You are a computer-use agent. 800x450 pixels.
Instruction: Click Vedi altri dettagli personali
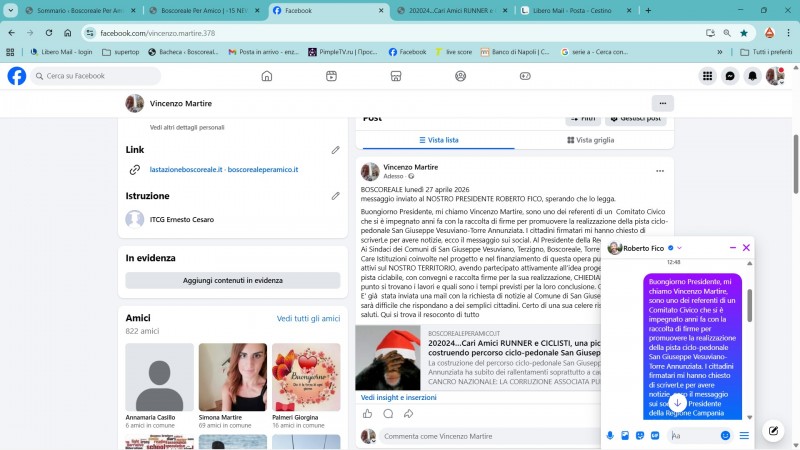[187, 127]
